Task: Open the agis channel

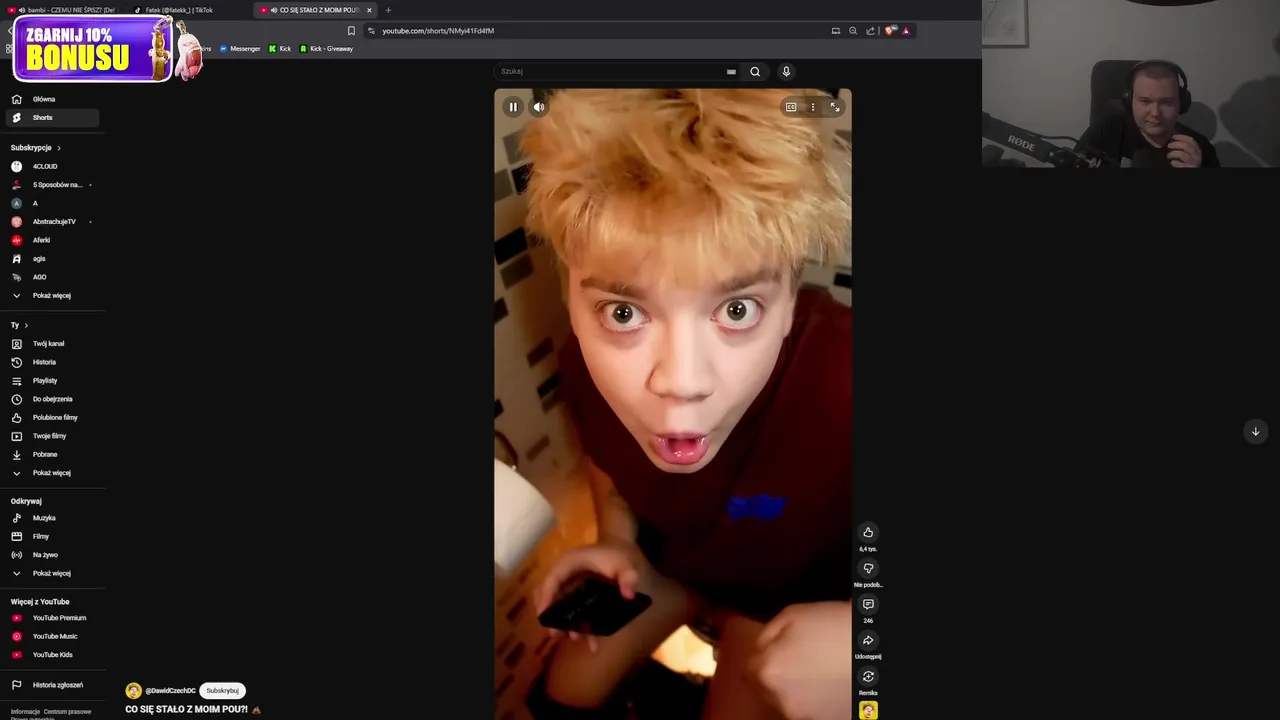Action: click(52, 258)
